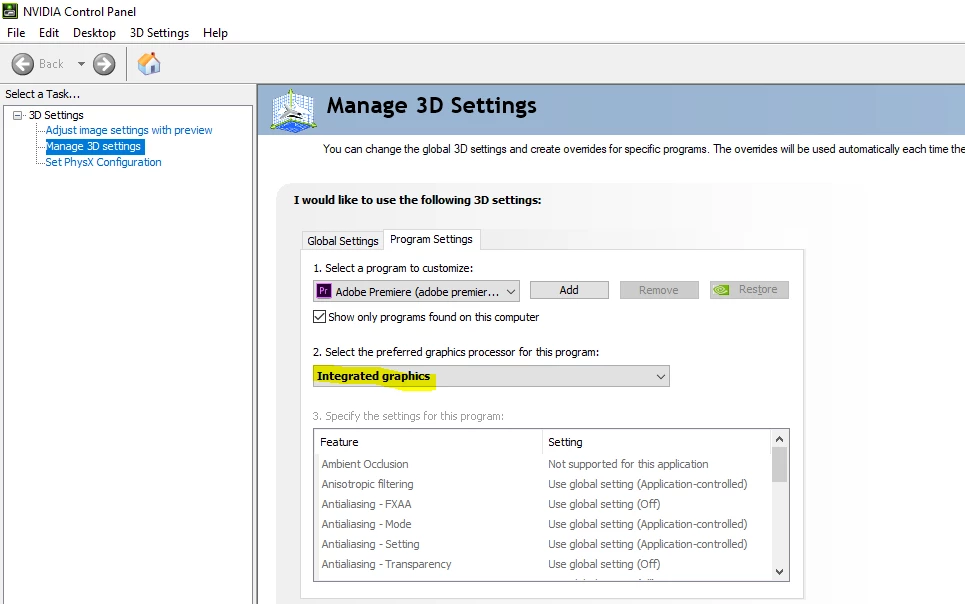Click the Back arrow icon
965x604 pixels.
point(23,64)
